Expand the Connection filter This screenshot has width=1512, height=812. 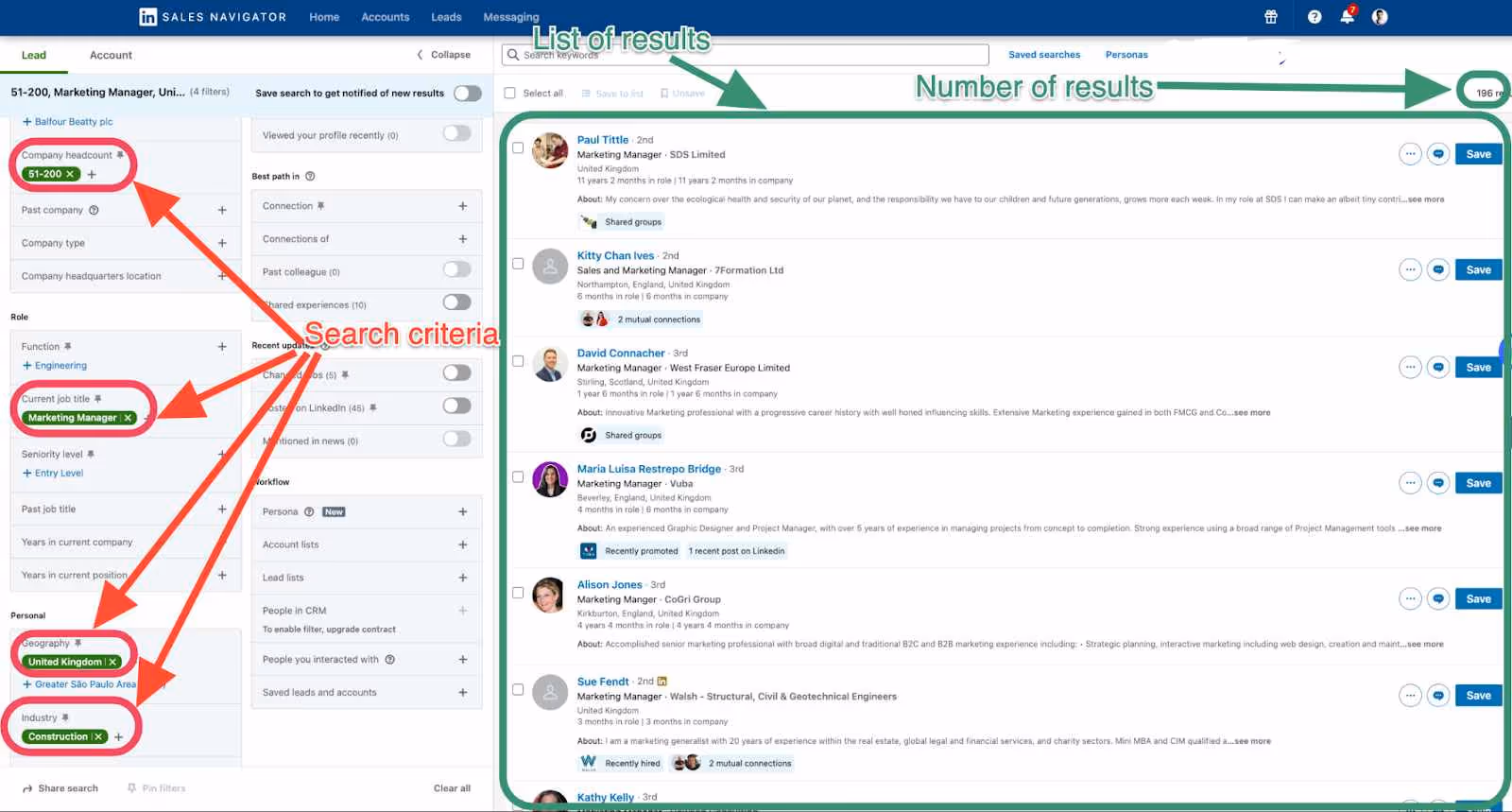click(463, 206)
